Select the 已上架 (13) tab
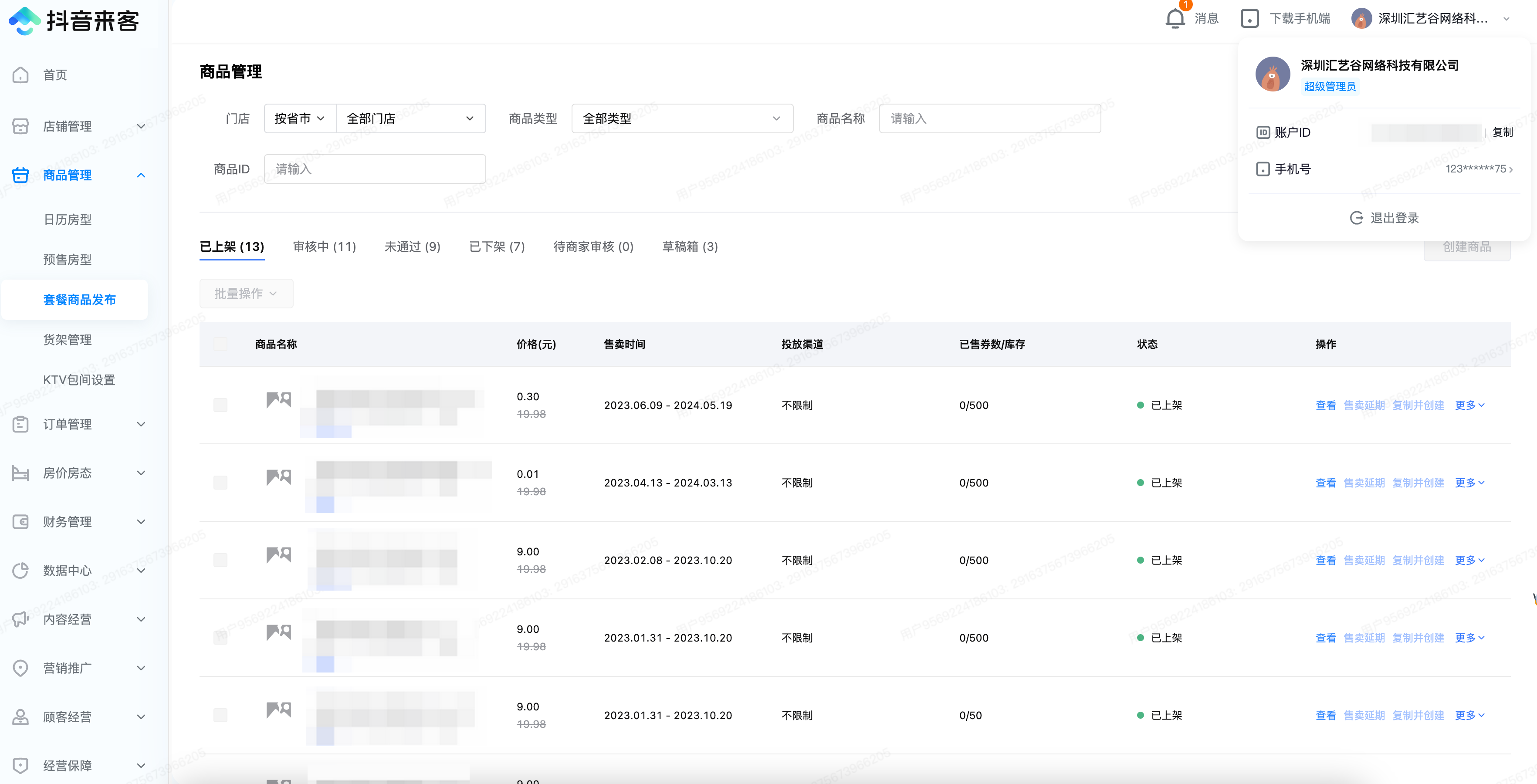This screenshot has width=1537, height=784. click(x=232, y=247)
